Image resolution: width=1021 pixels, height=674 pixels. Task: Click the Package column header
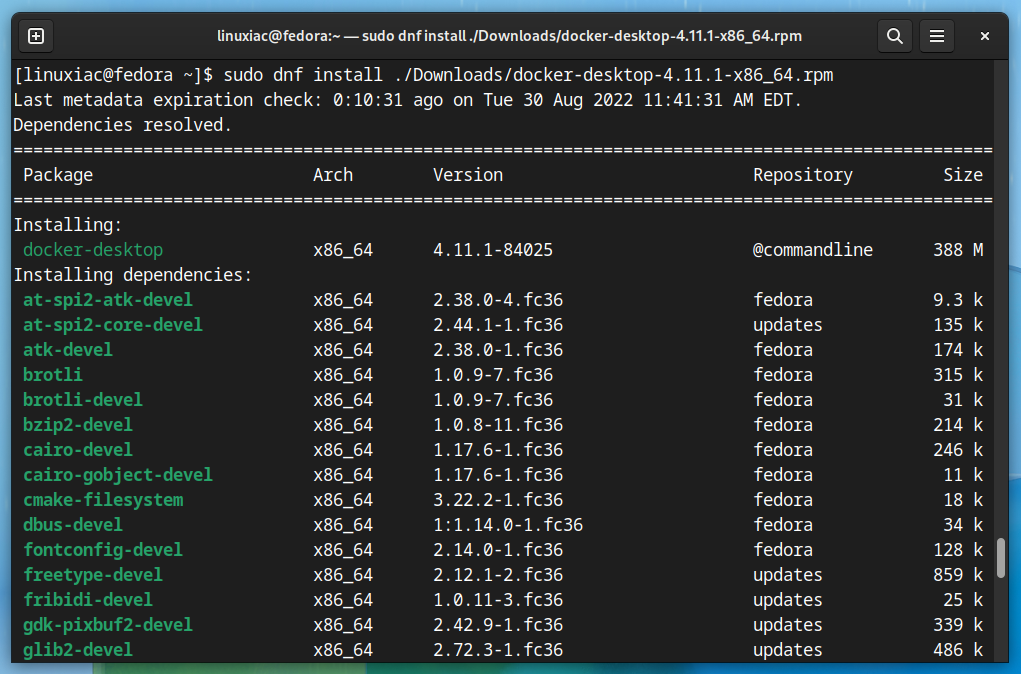(58, 175)
